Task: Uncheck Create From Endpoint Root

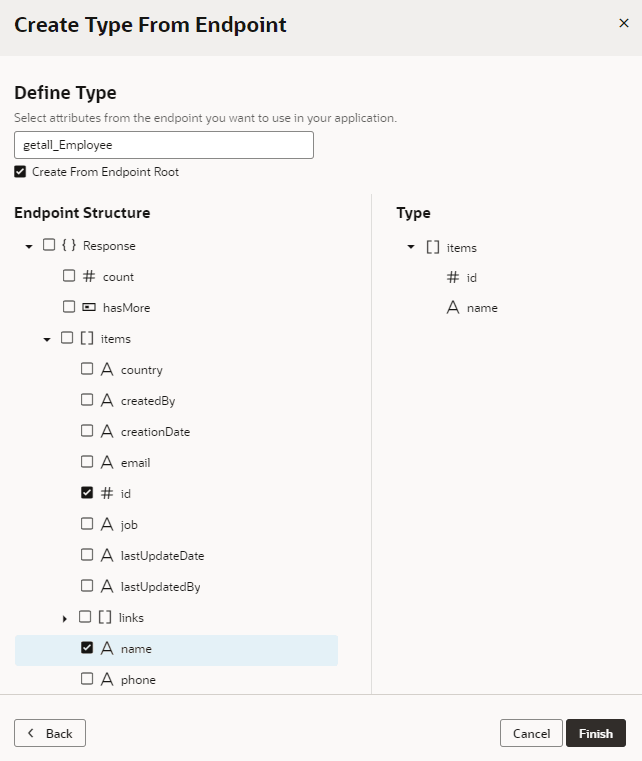Action: (x=20, y=172)
